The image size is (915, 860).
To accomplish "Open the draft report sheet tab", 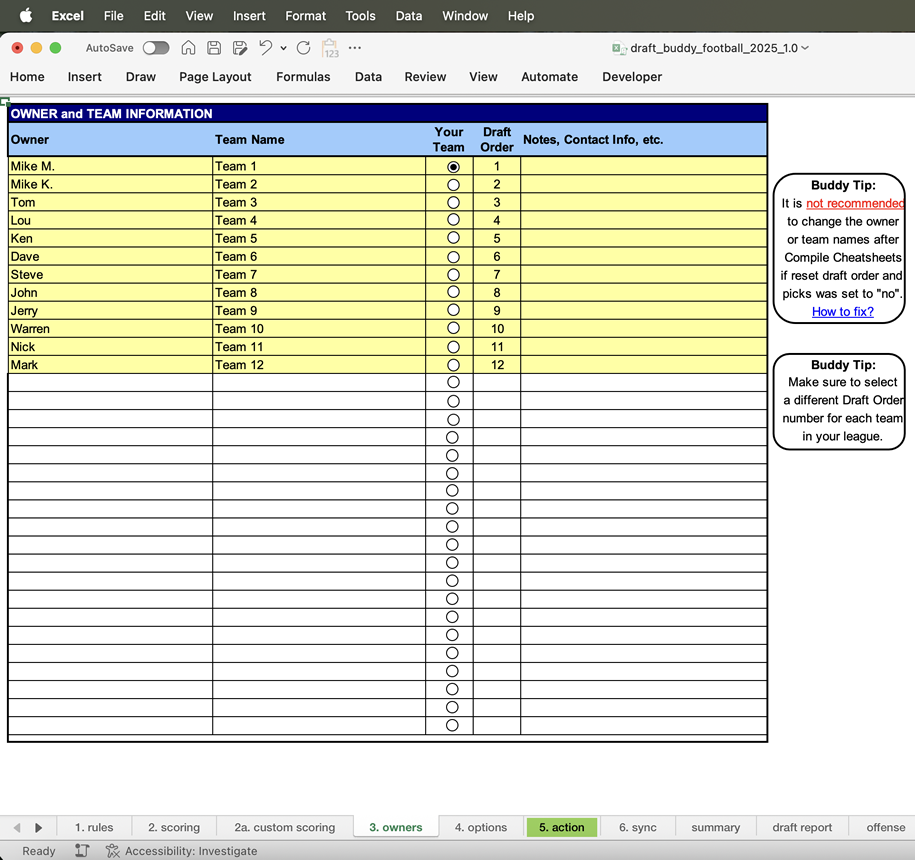I will click(x=802, y=827).
